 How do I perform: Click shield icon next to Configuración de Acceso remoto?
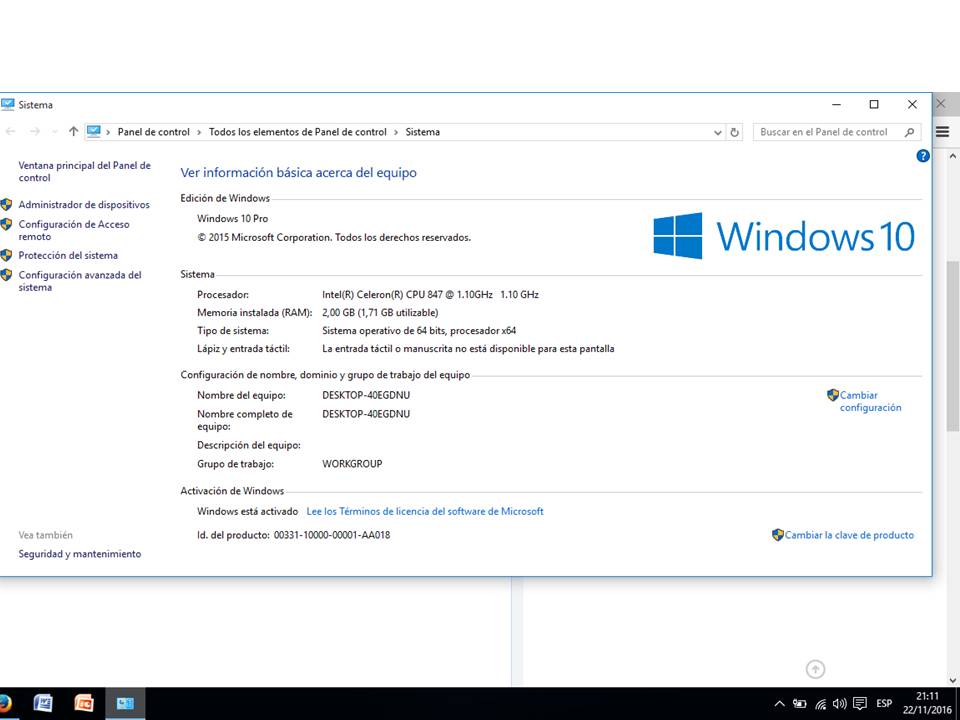pyautogui.click(x=6, y=224)
